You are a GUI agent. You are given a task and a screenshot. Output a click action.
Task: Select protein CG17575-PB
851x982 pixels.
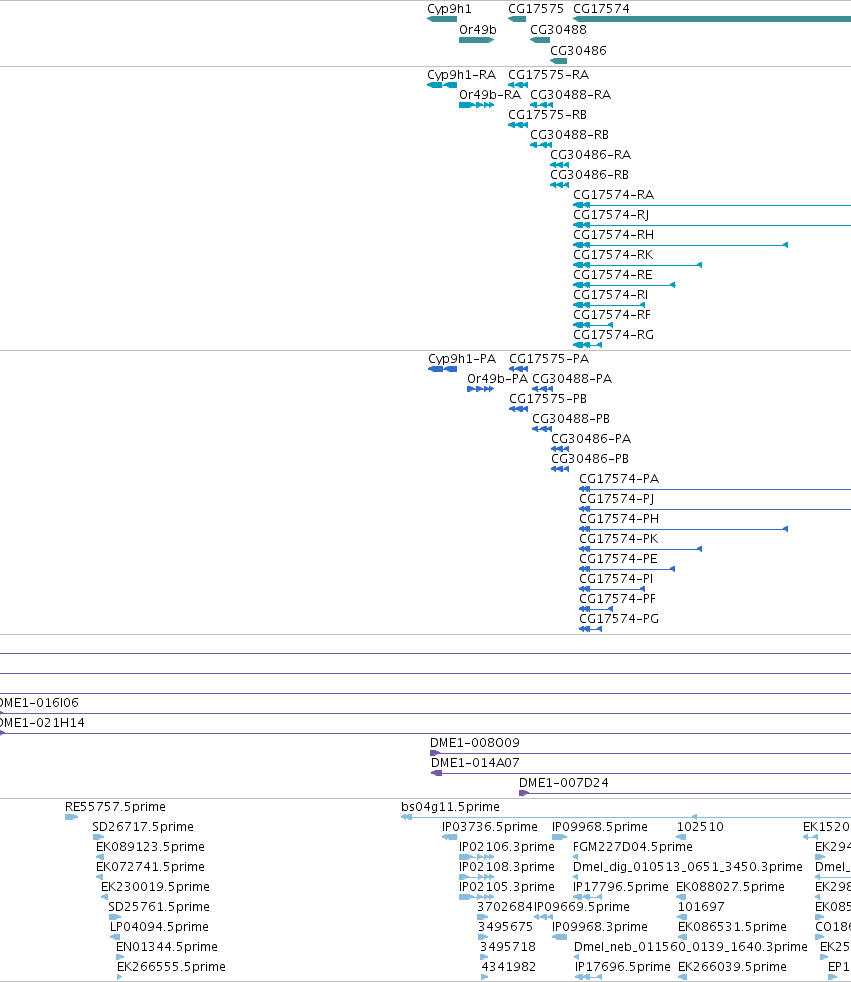coord(548,399)
